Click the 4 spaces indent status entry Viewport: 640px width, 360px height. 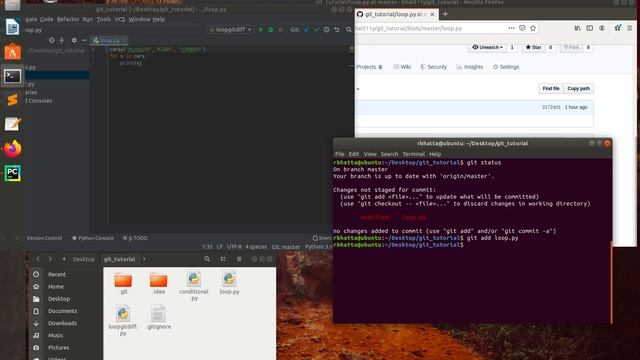coord(256,247)
